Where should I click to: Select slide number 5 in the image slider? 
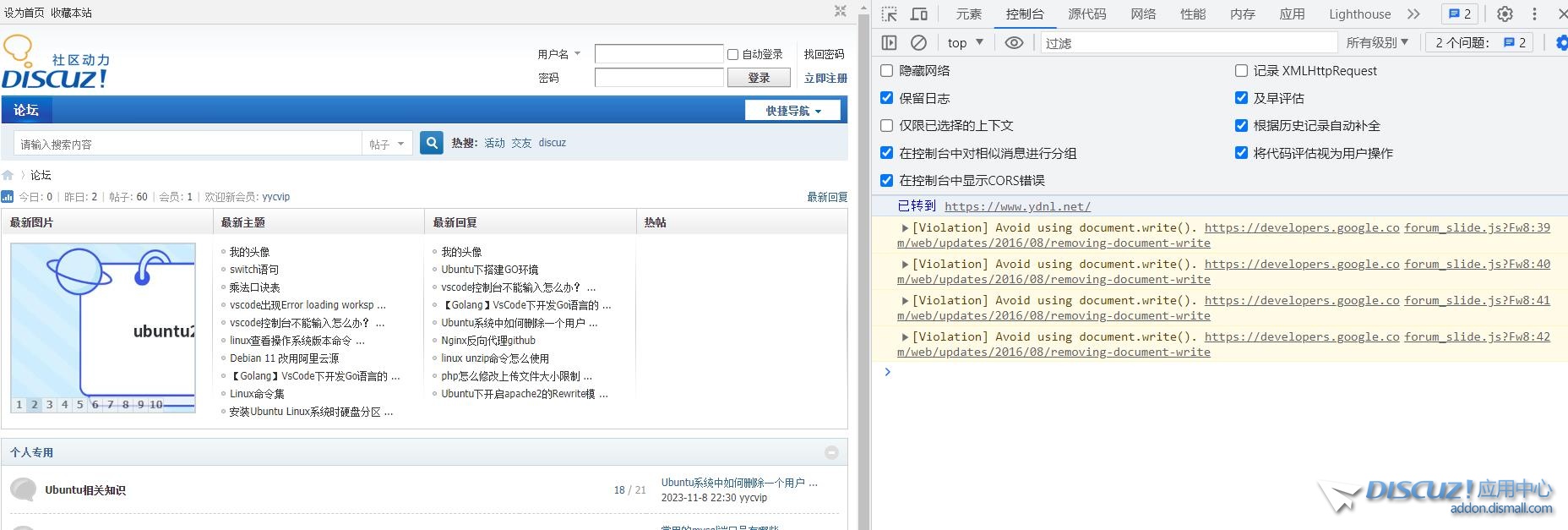[x=80, y=405]
